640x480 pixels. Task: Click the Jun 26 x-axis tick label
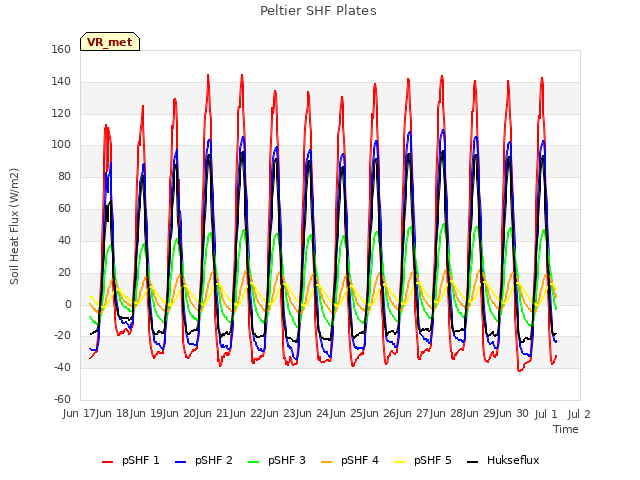click(x=380, y=414)
